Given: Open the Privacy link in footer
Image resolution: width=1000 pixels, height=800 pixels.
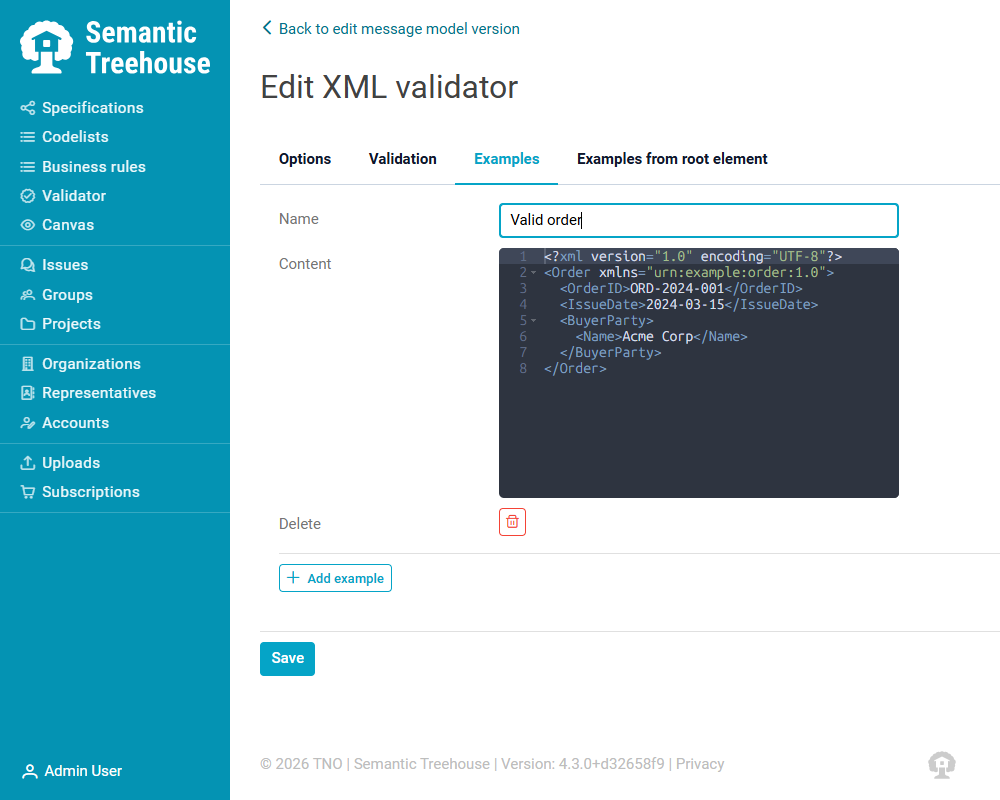Looking at the screenshot, I should (x=700, y=764).
